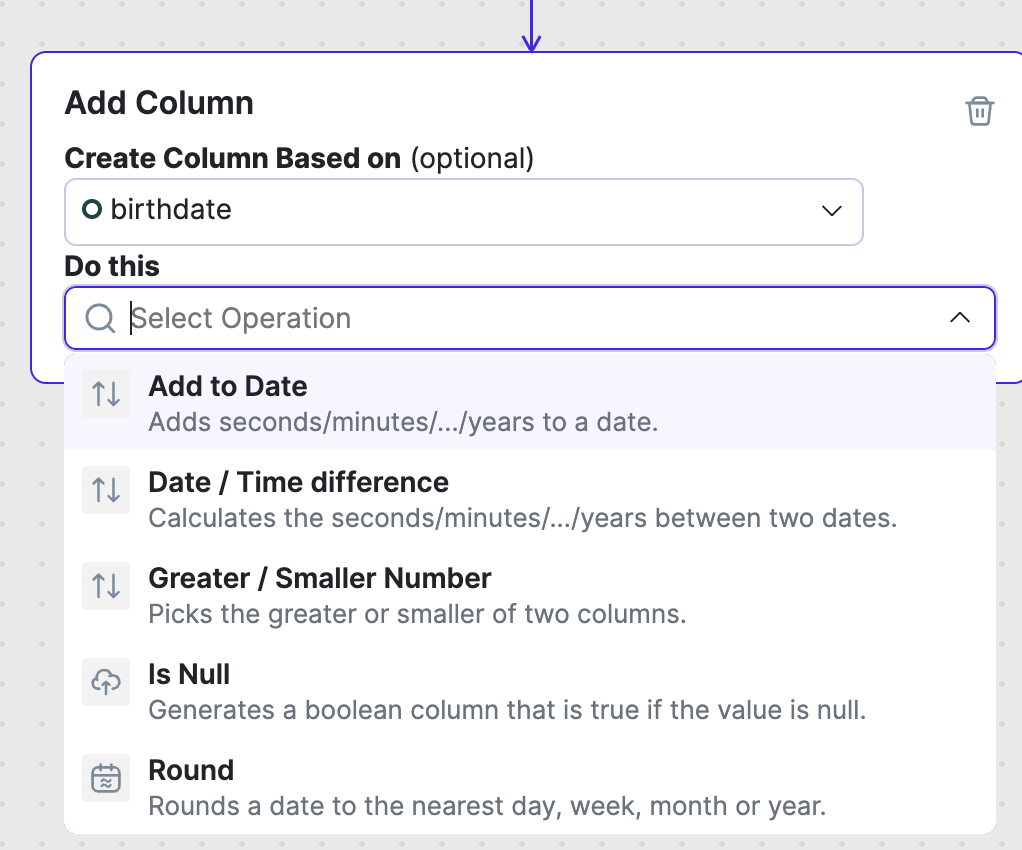Click the chevron-down arrow of birthdate selector
This screenshot has height=850, width=1022.
(831, 211)
